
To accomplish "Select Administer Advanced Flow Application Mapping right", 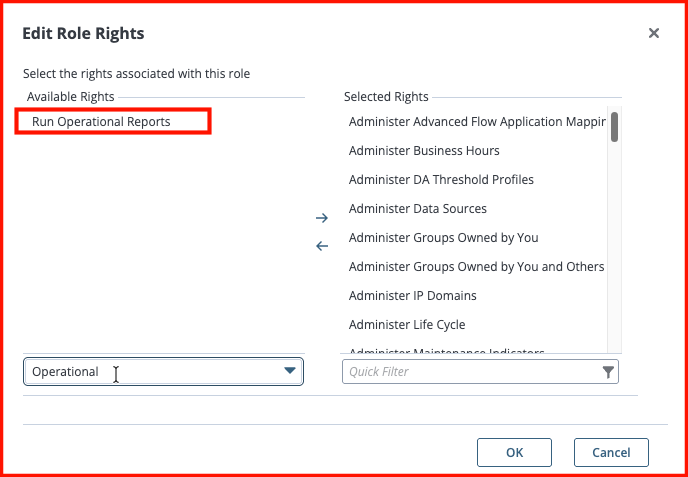I will 477,122.
